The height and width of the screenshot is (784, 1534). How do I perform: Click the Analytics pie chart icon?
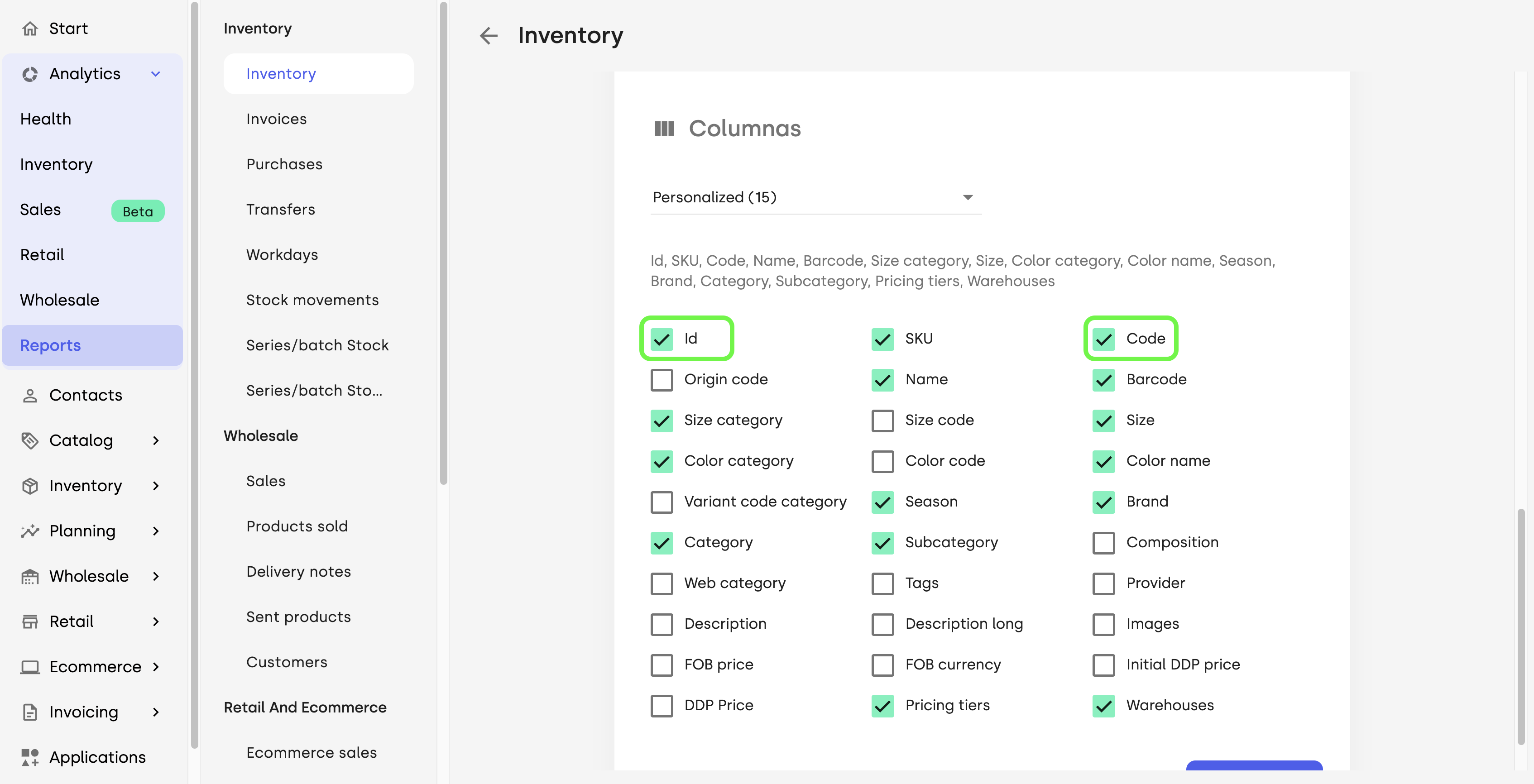pos(30,74)
